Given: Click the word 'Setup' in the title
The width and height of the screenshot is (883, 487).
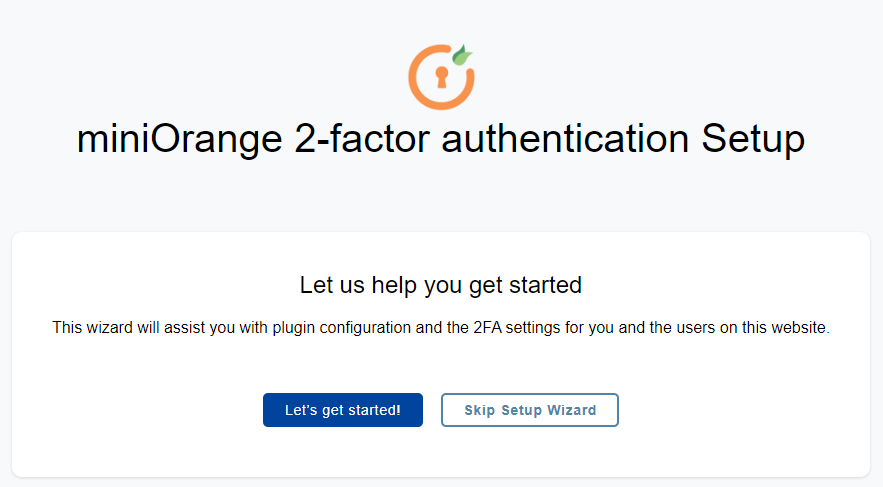Looking at the screenshot, I should click(x=753, y=139).
